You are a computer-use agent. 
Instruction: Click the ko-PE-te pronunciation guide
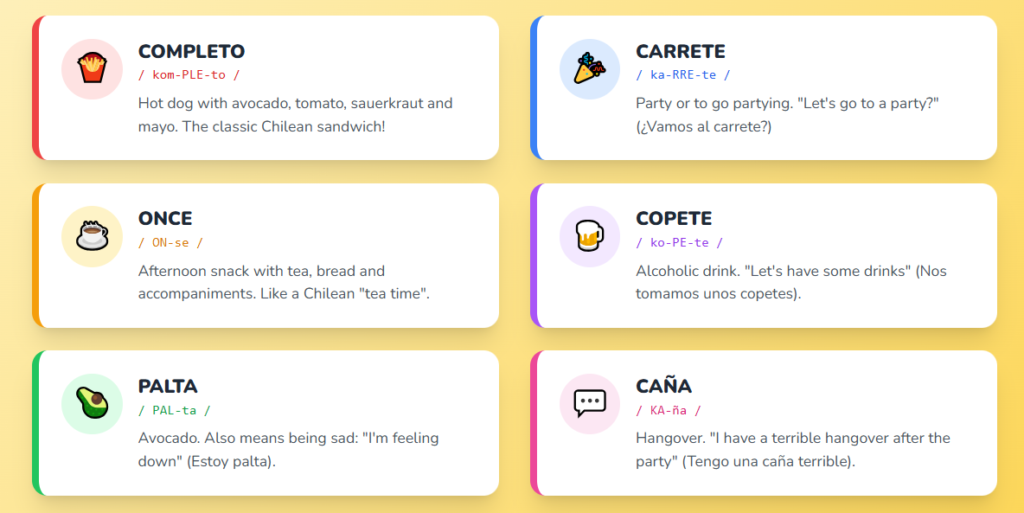[x=679, y=242]
